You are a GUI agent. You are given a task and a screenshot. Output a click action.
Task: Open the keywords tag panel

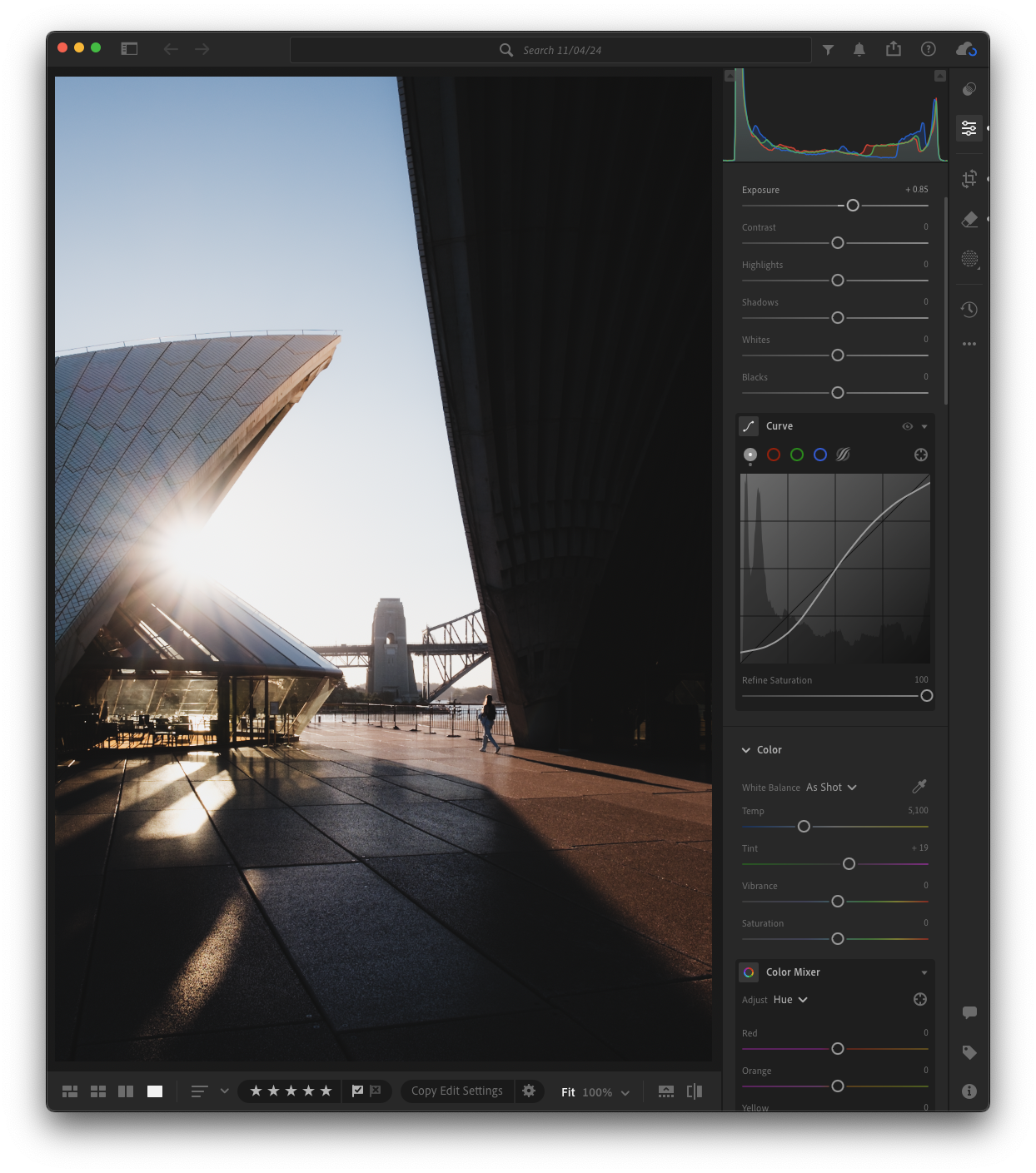969,1052
